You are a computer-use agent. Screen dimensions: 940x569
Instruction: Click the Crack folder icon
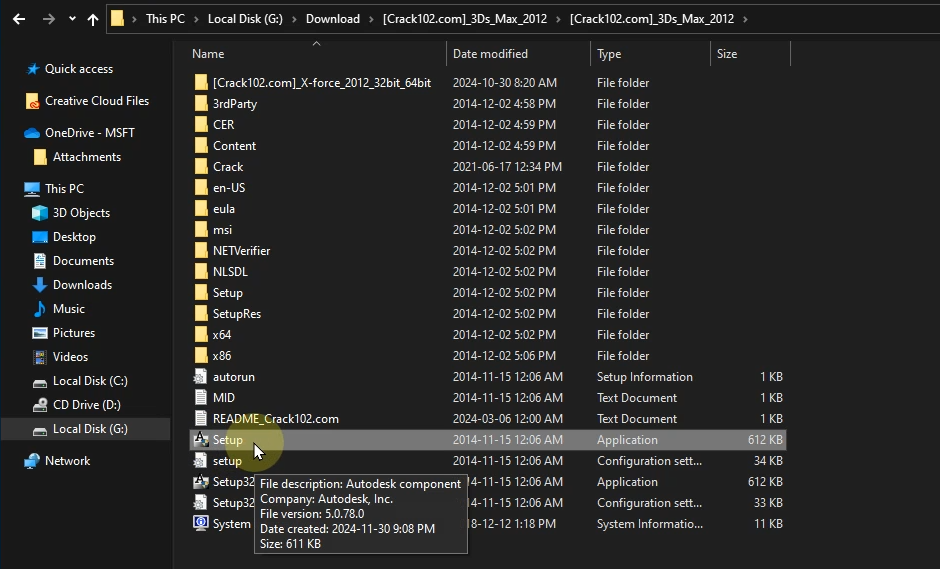point(201,167)
